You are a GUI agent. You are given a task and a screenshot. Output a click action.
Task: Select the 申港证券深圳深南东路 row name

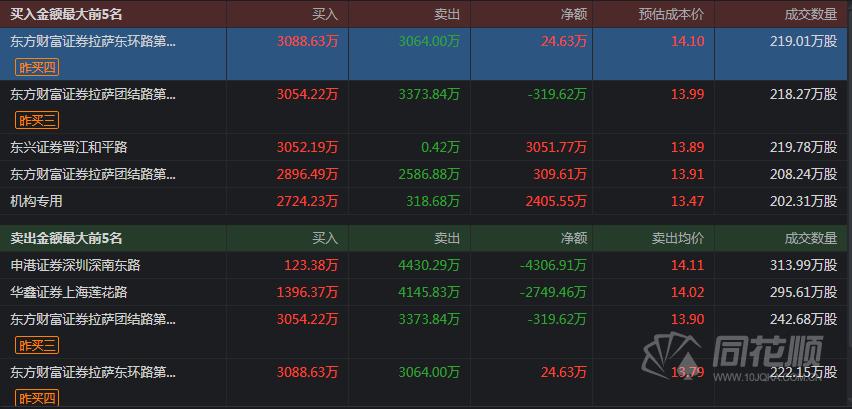[x=76, y=265]
